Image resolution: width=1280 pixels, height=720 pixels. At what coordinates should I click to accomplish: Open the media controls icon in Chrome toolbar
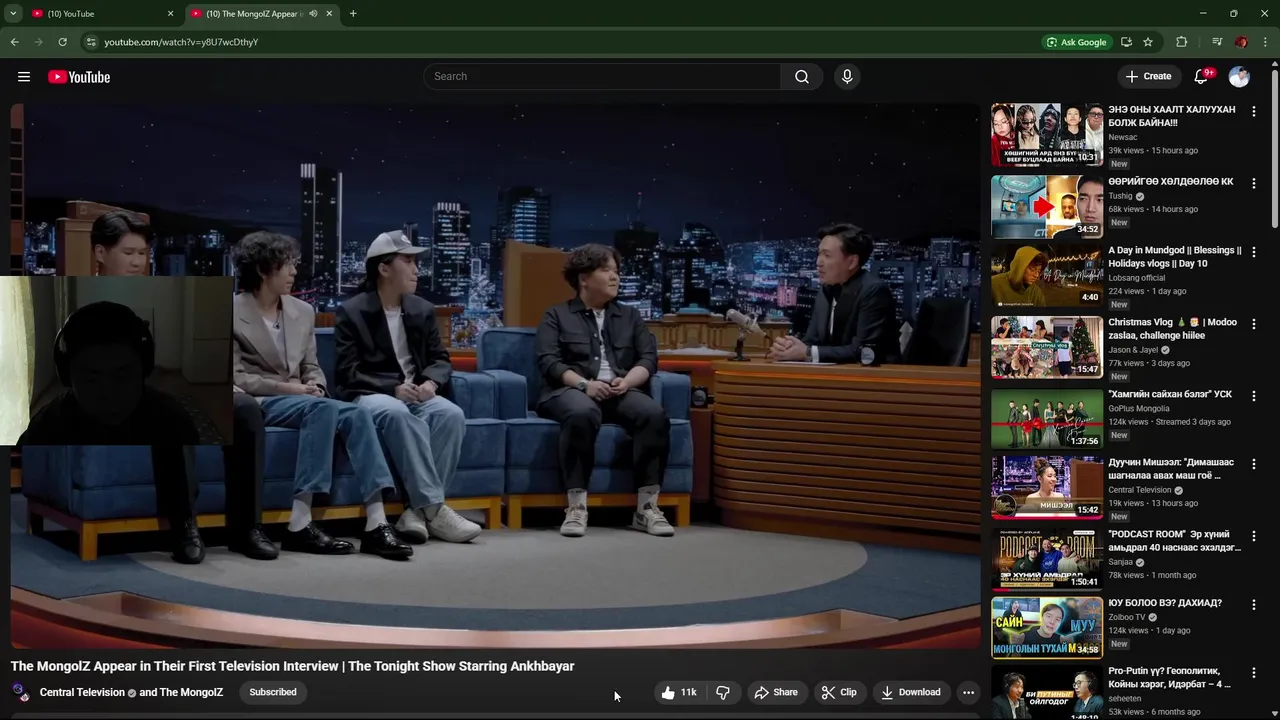[x=1217, y=42]
